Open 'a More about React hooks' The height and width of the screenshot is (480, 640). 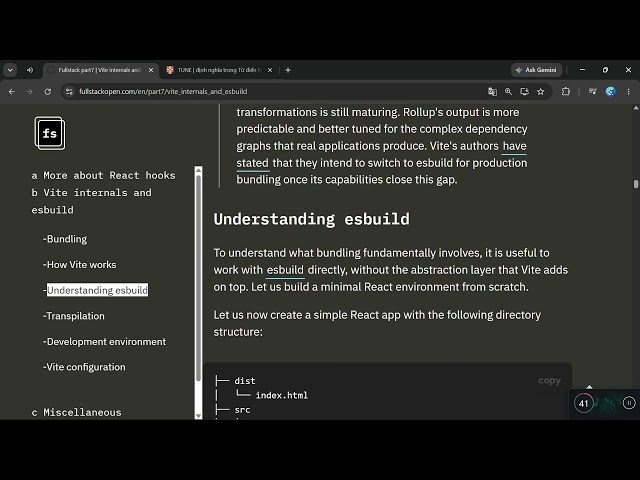coord(103,176)
